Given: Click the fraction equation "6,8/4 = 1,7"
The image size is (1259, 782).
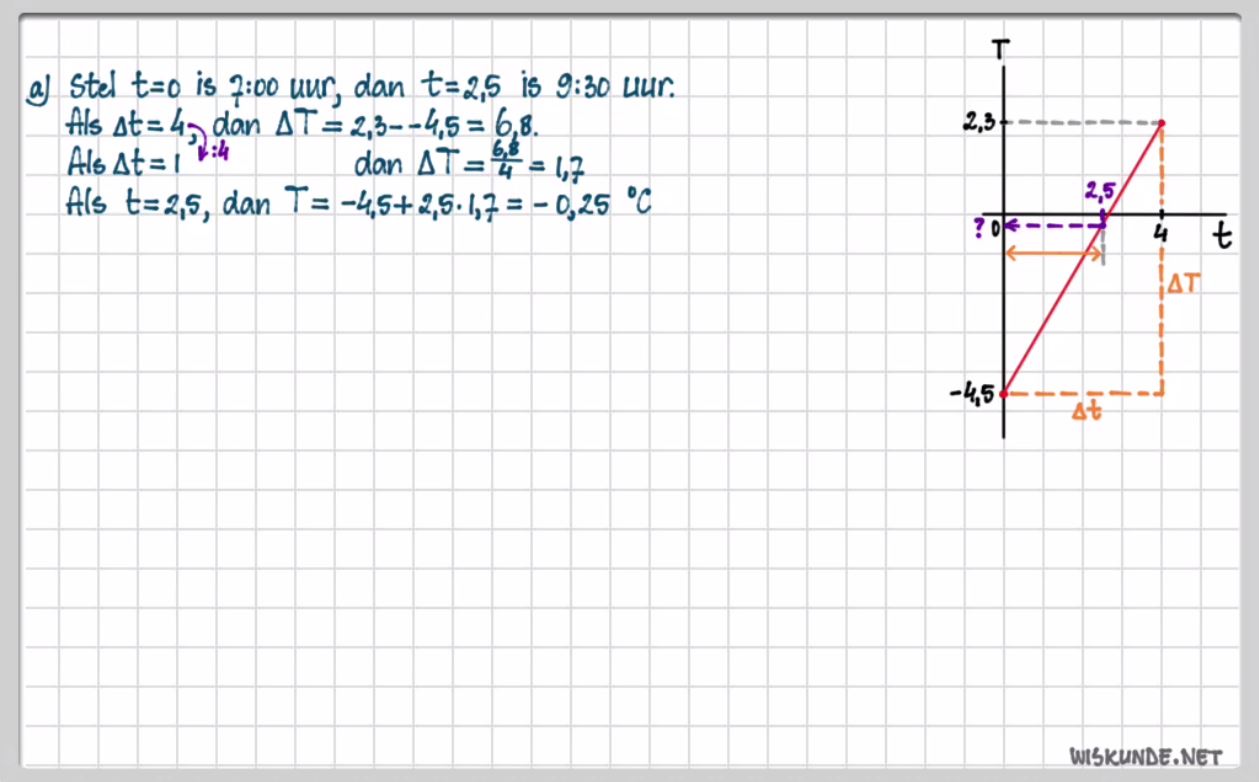Looking at the screenshot, I should [537, 160].
